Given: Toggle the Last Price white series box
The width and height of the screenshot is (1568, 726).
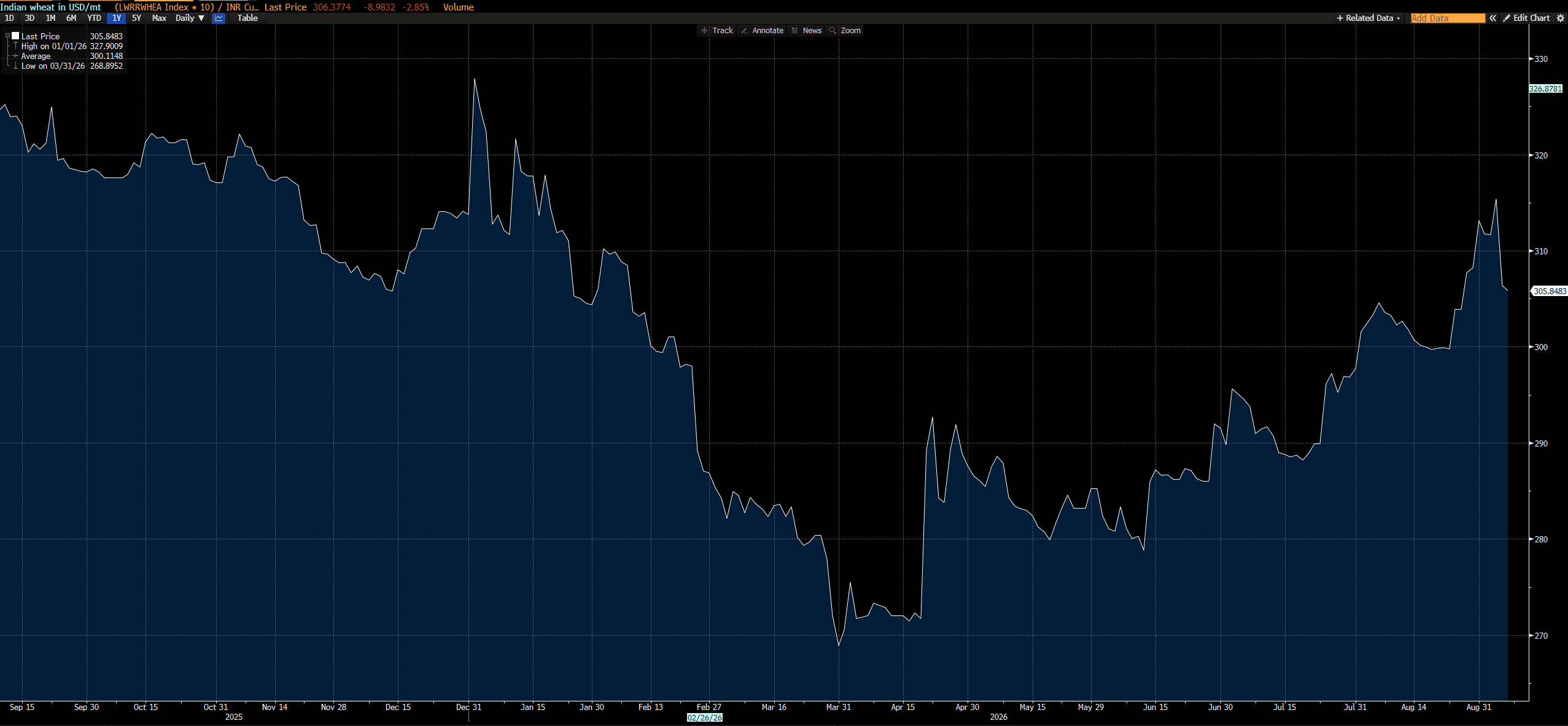Looking at the screenshot, I should [x=15, y=36].
